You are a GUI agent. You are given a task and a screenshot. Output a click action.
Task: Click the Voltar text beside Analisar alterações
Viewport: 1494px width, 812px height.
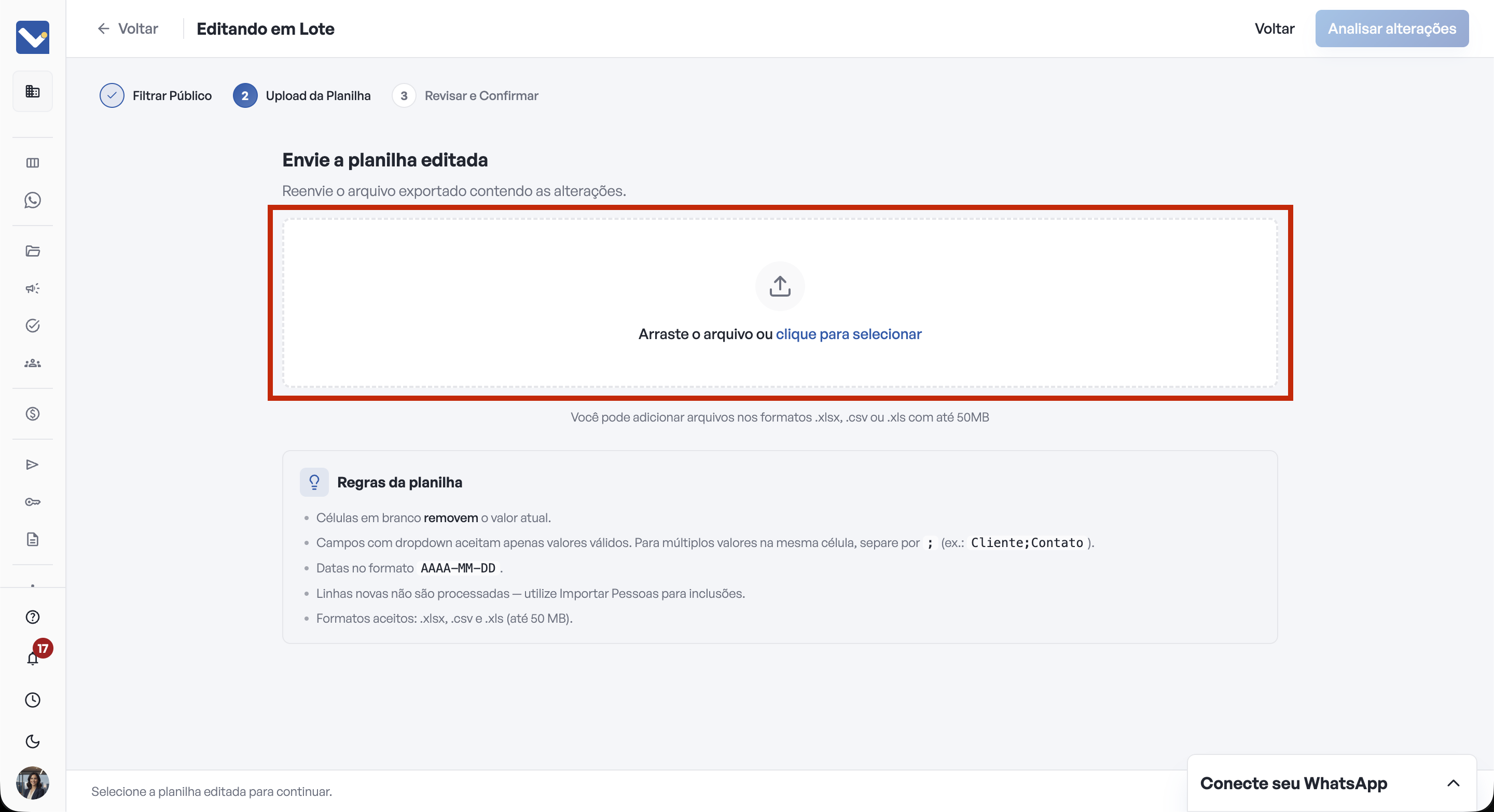click(x=1274, y=29)
